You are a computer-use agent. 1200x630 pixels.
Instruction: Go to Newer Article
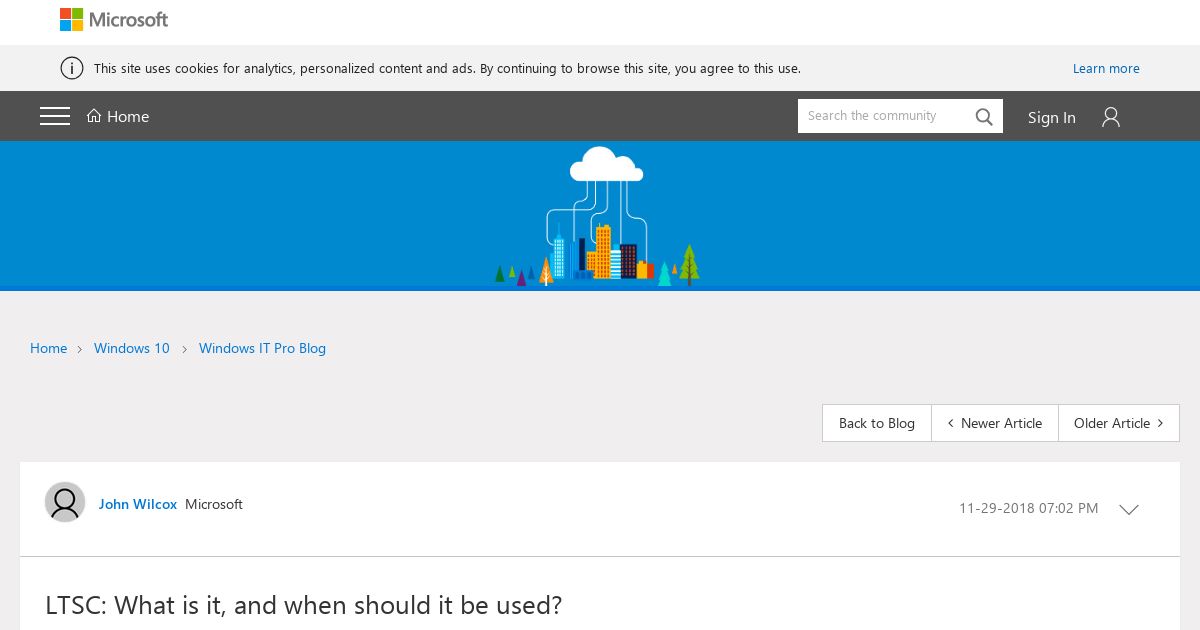[995, 423]
